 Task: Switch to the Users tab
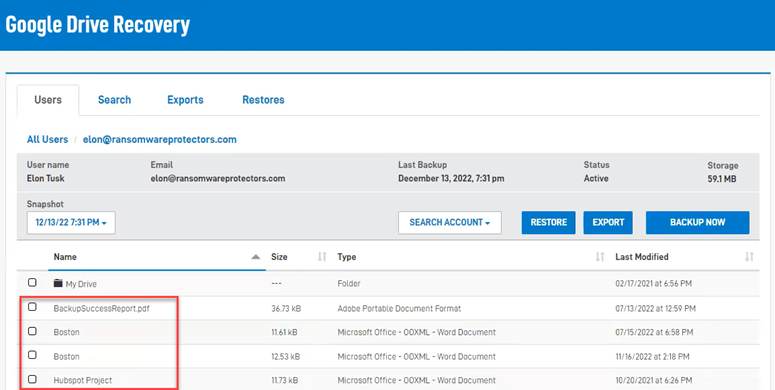(48, 100)
